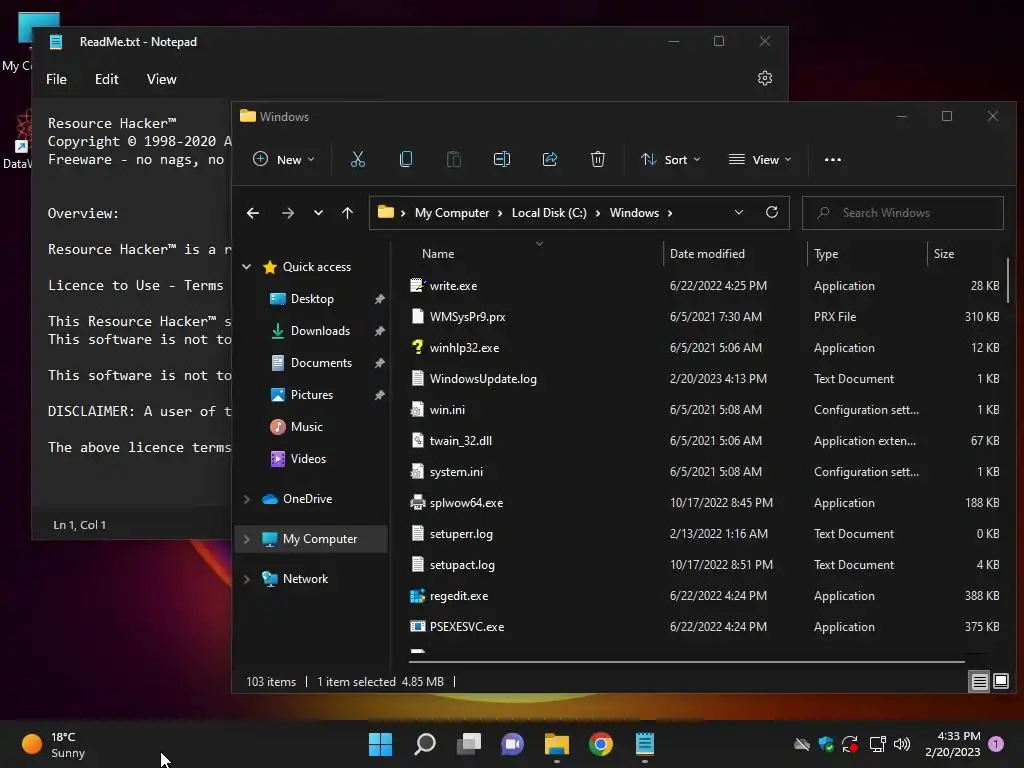Expand the Network tree node

point(246,579)
